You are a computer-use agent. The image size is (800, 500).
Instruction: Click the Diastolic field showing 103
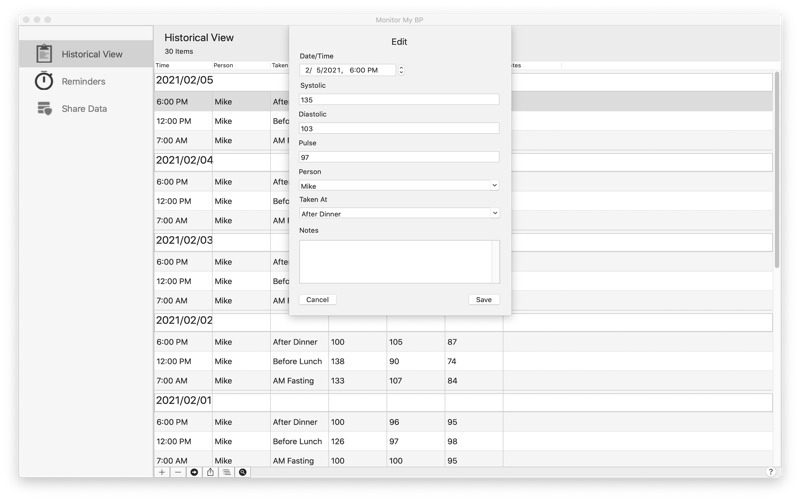[399, 128]
